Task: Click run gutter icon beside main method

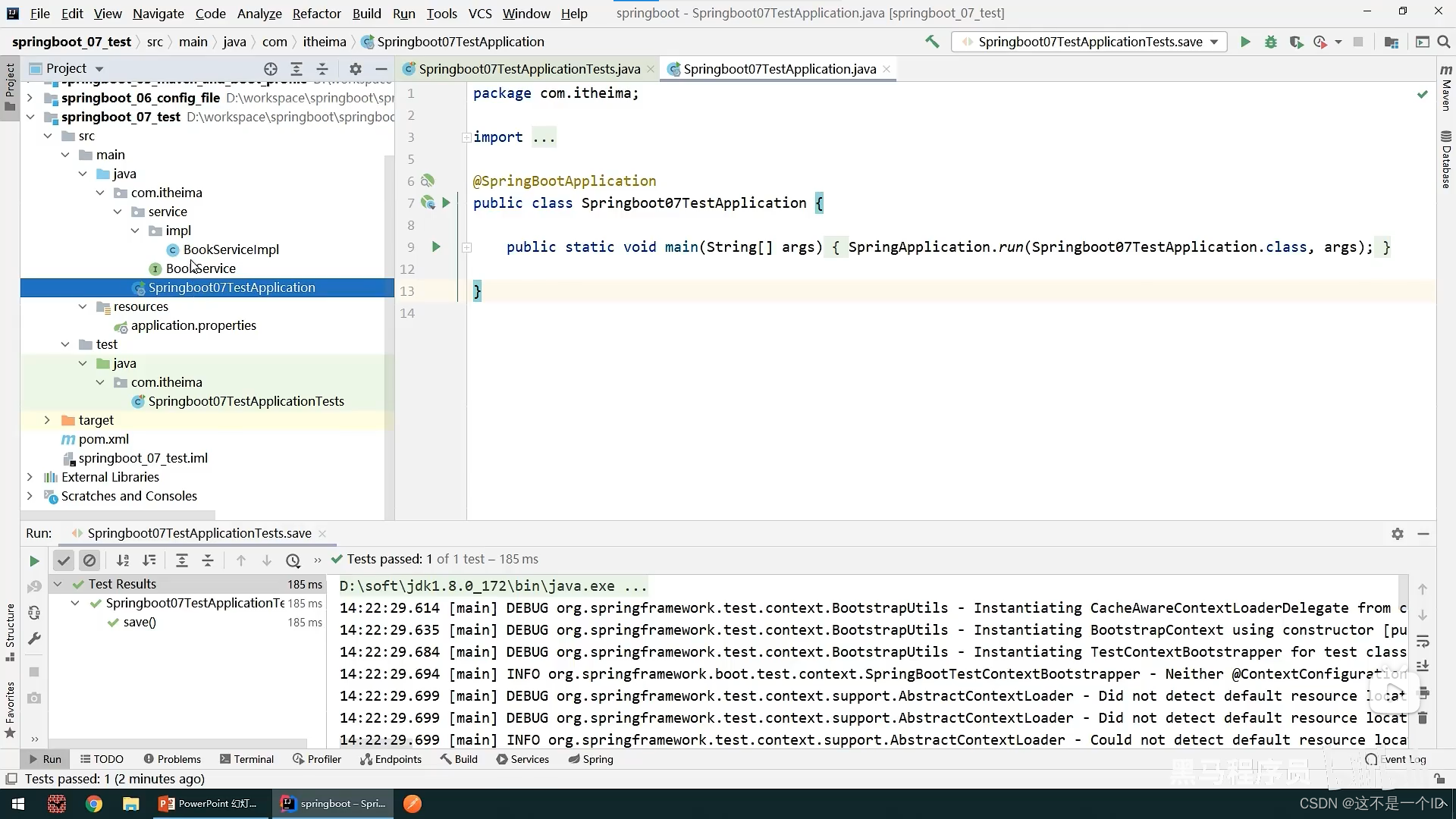Action: click(x=436, y=246)
